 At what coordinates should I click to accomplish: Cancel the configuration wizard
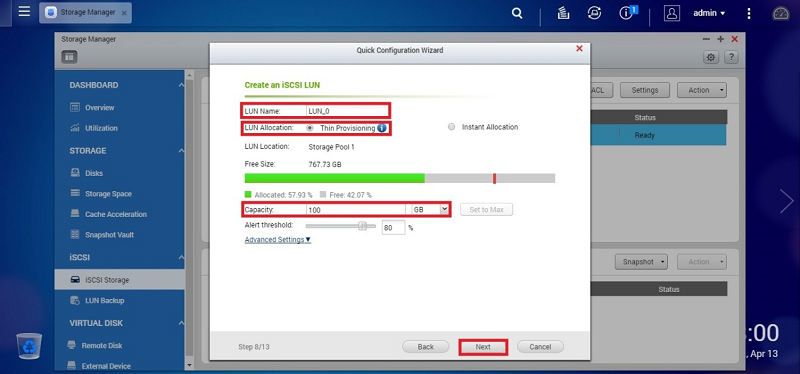pos(540,347)
